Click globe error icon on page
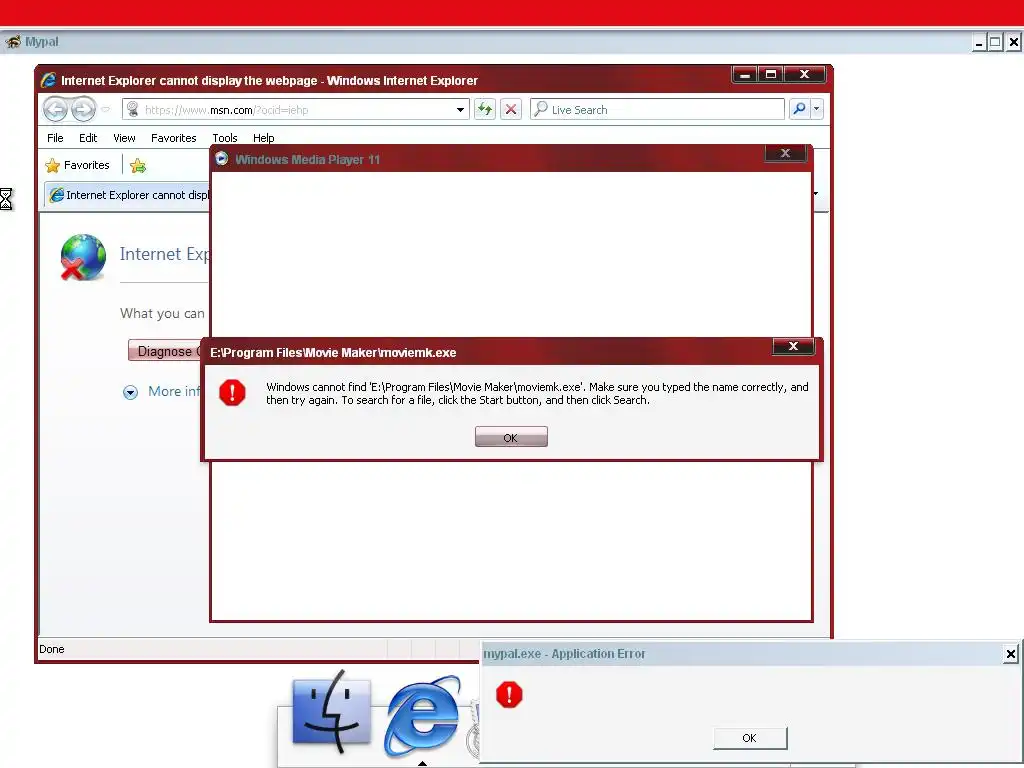 coord(83,257)
